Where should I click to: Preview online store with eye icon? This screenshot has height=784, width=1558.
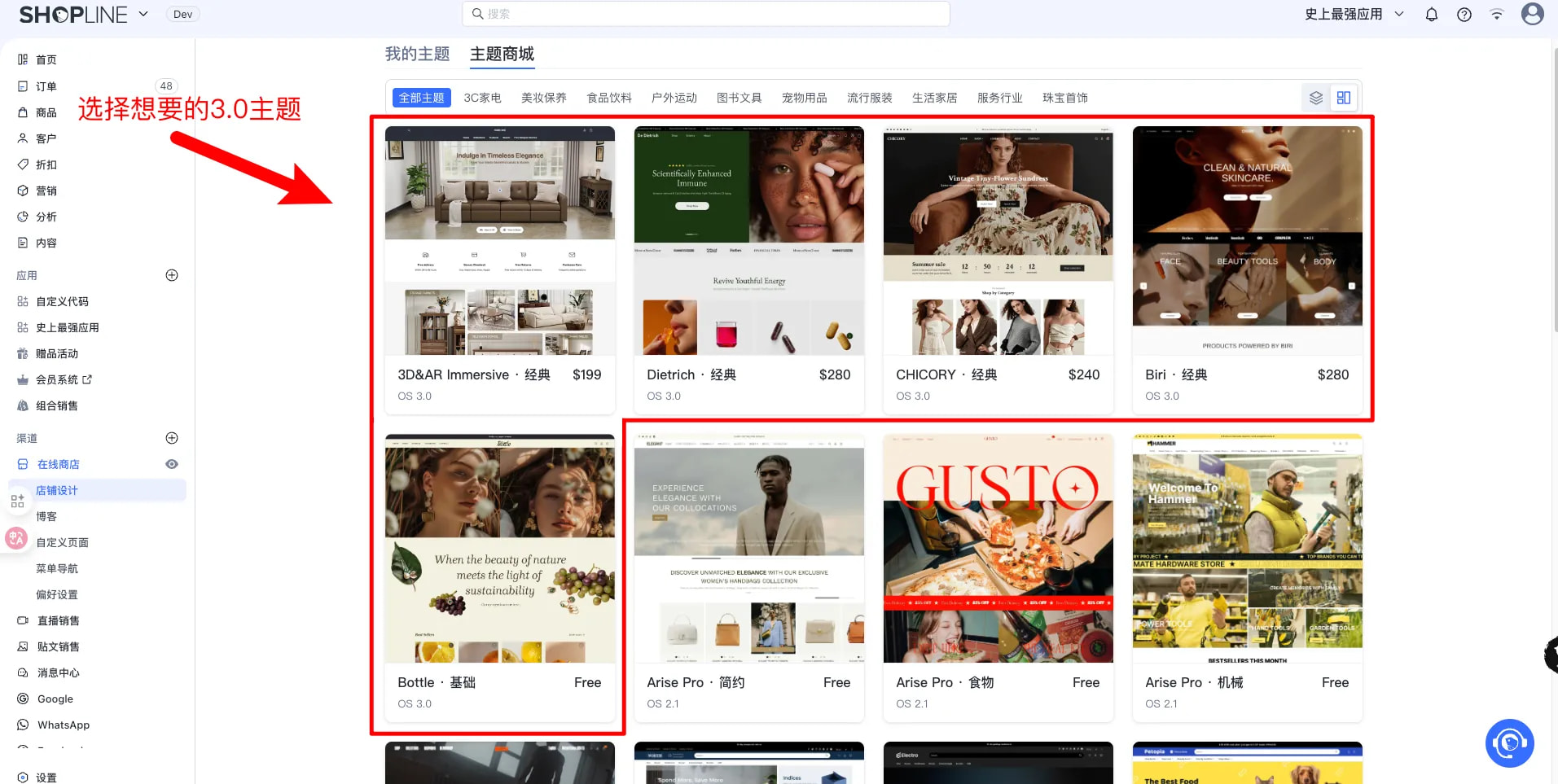(172, 464)
